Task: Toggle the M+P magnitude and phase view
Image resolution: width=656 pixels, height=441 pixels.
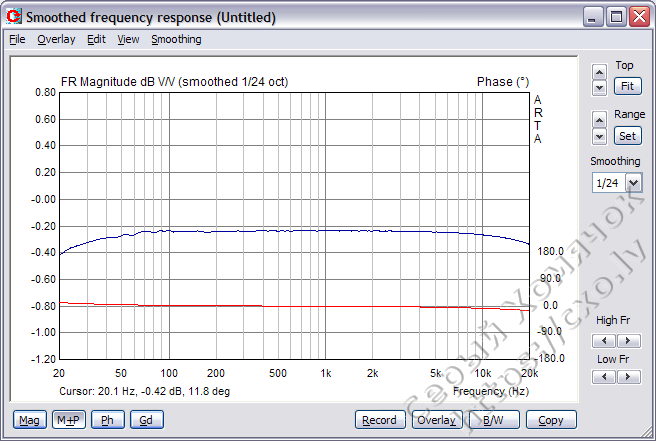Action: tap(69, 420)
